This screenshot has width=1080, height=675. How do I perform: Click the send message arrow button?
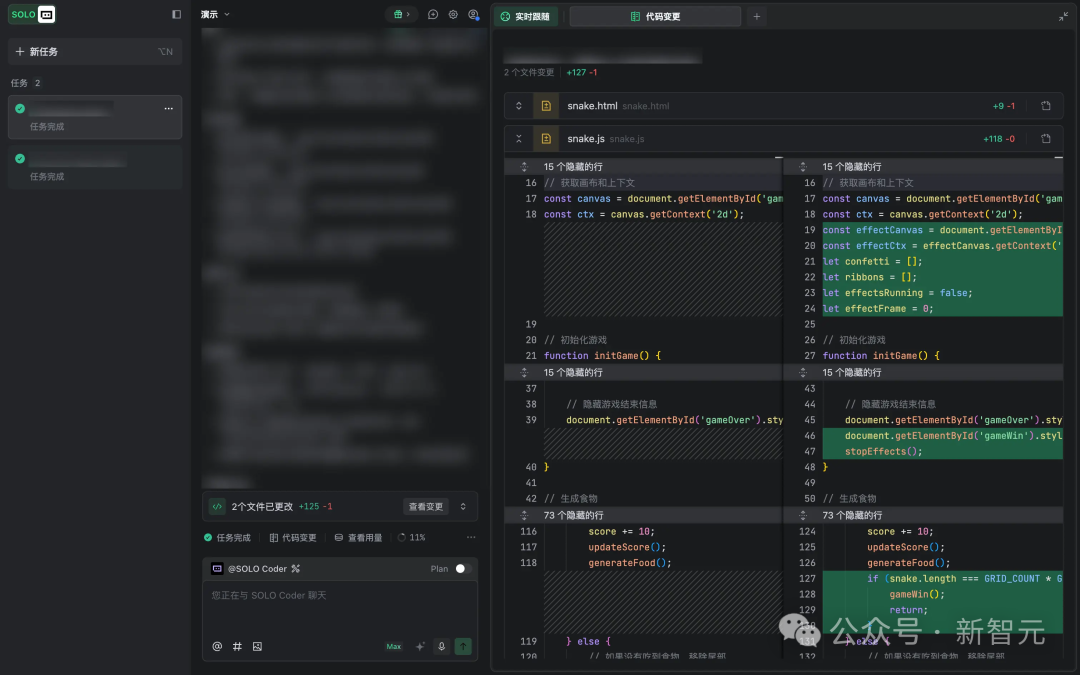click(463, 647)
